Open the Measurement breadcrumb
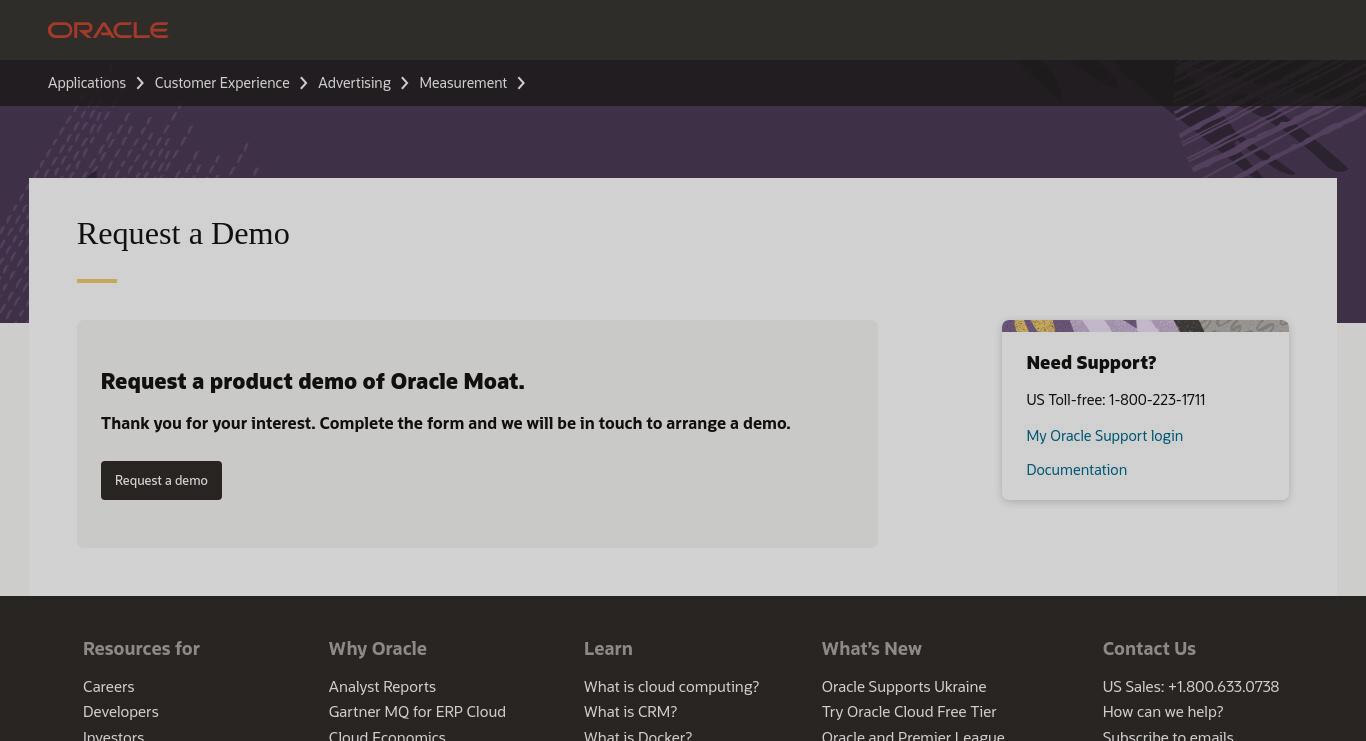The width and height of the screenshot is (1366, 741). point(463,83)
